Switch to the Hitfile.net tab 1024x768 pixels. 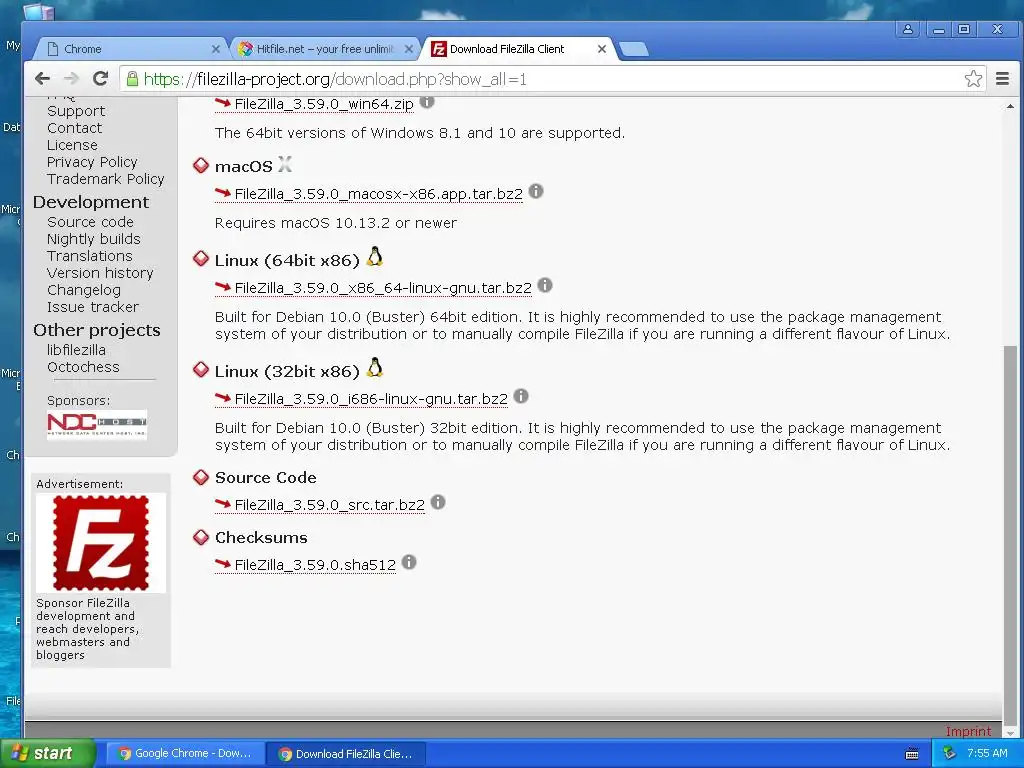(323, 49)
